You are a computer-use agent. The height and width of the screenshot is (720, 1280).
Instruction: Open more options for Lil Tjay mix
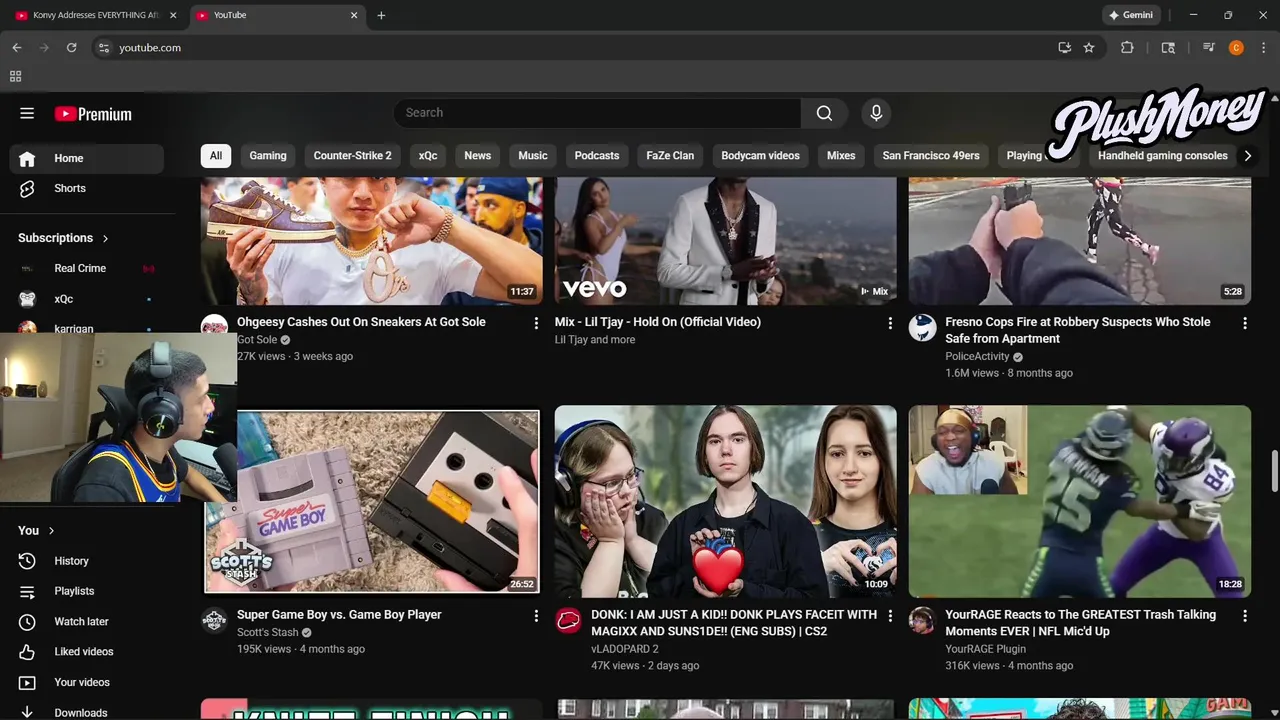click(x=890, y=323)
